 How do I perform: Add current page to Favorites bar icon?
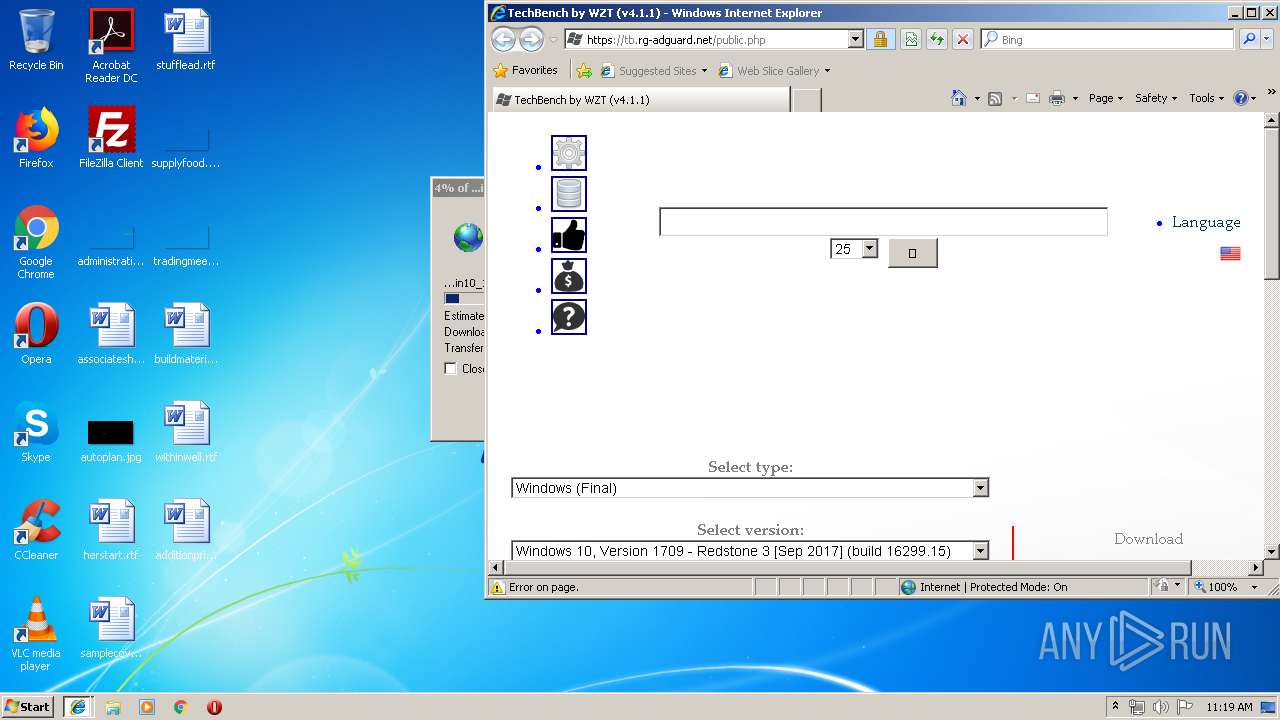584,71
